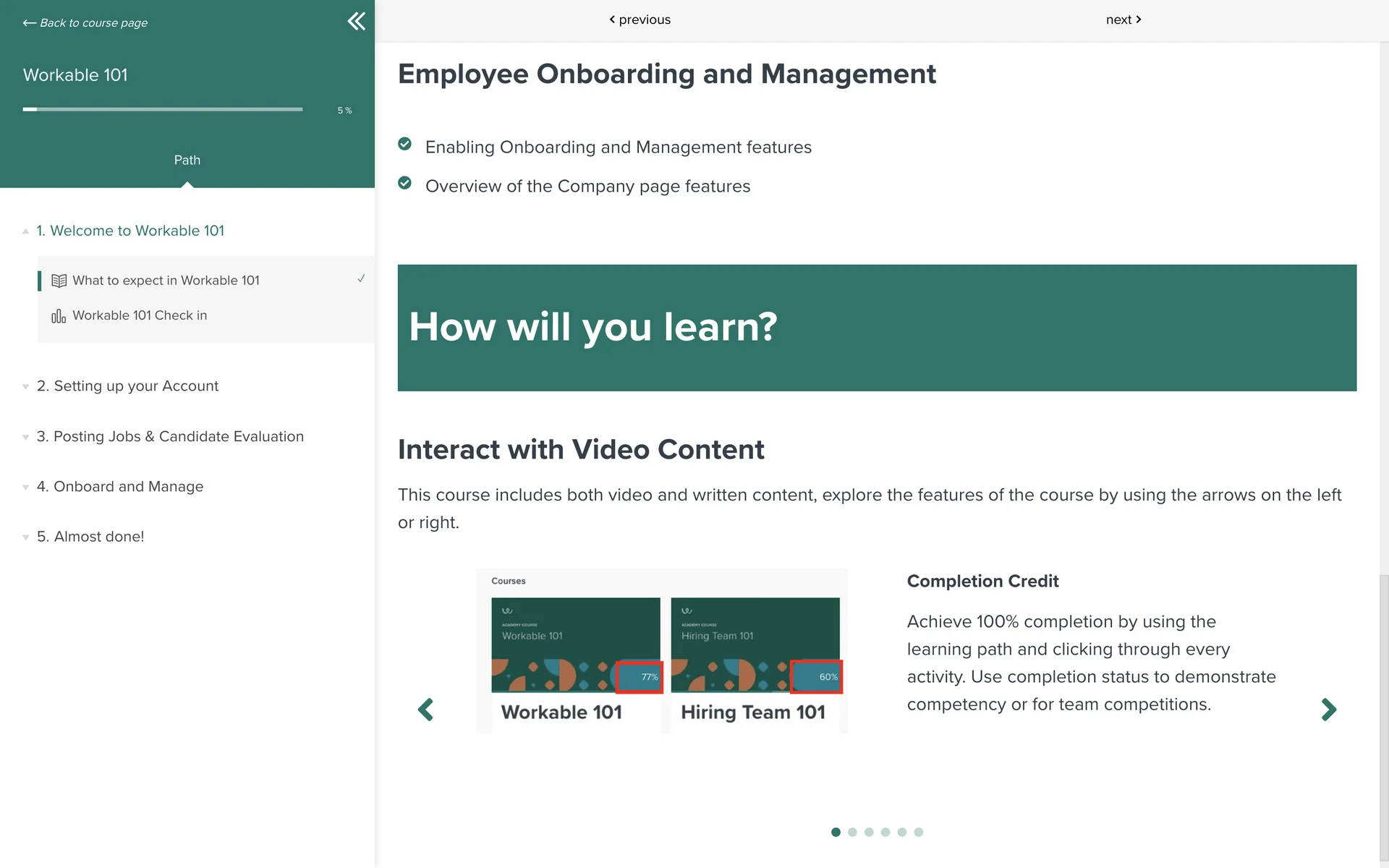Open the Workable 101 Check in lesson
Viewport: 1389px width, 868px height.
(140, 315)
